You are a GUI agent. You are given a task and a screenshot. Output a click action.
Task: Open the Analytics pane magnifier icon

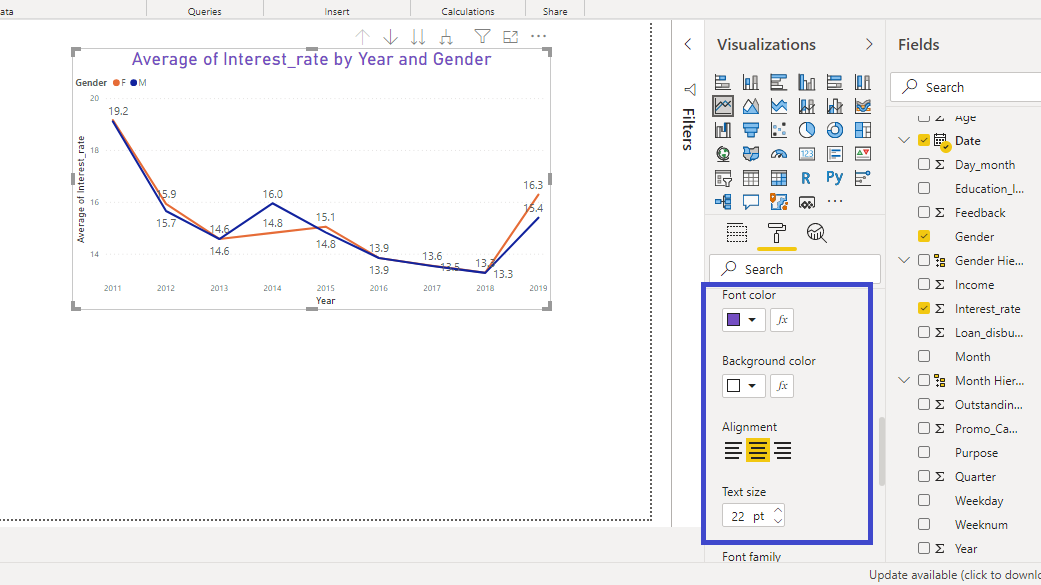pyautogui.click(x=817, y=233)
